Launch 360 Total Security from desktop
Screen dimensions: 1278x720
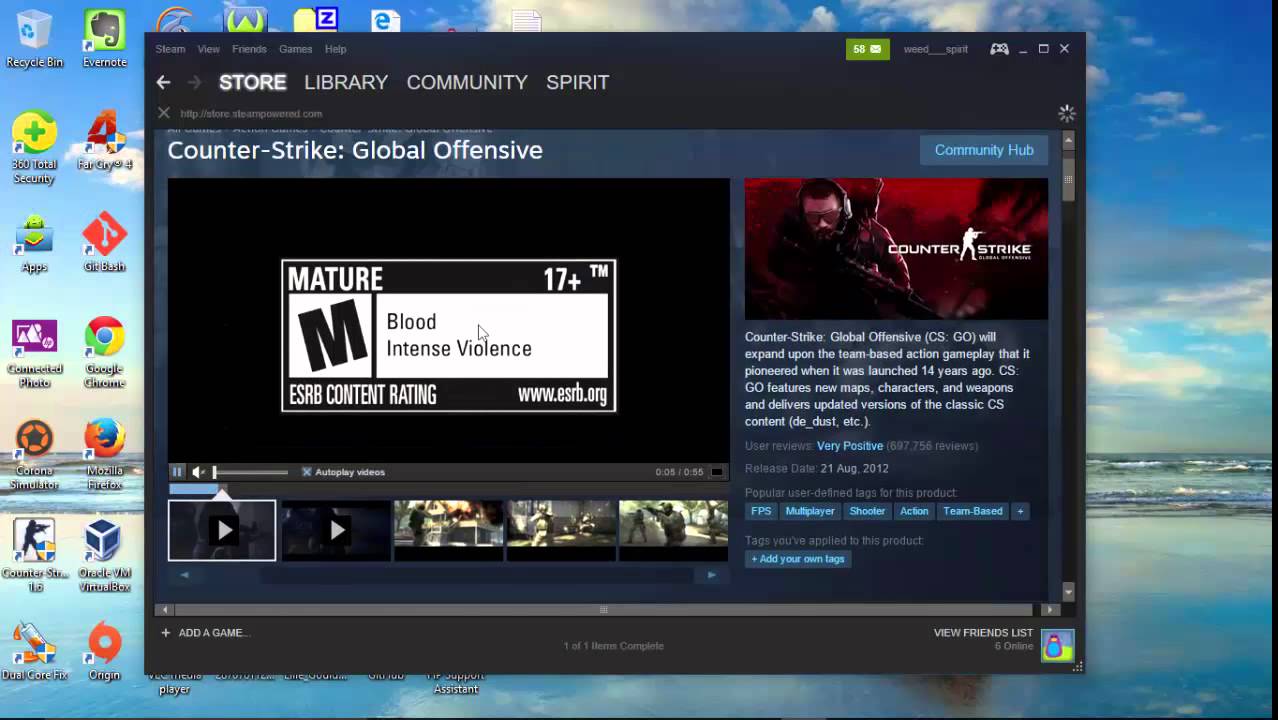(34, 148)
